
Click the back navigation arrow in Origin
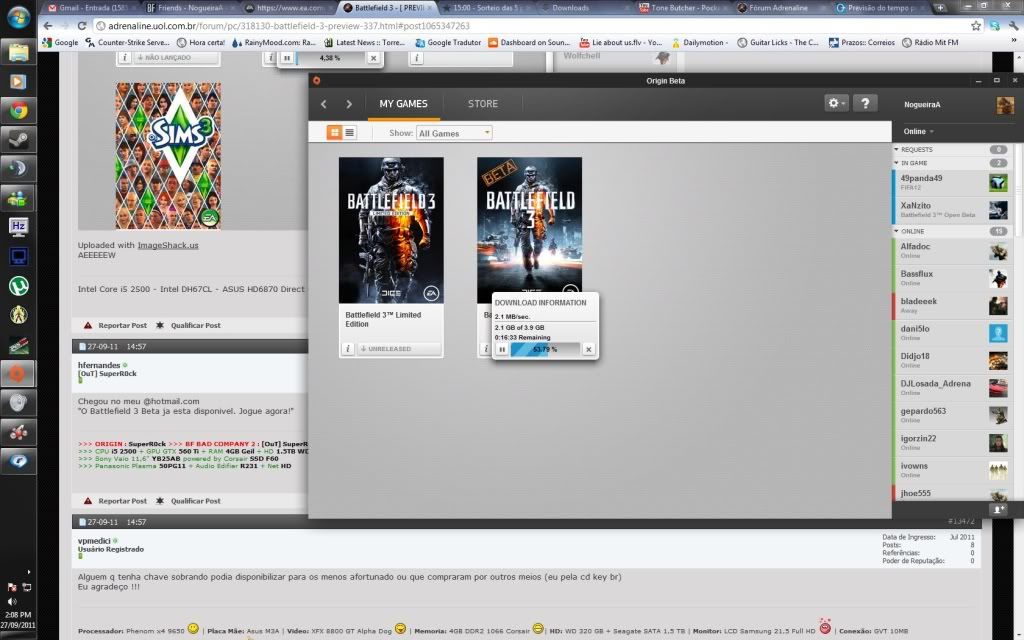tap(322, 103)
